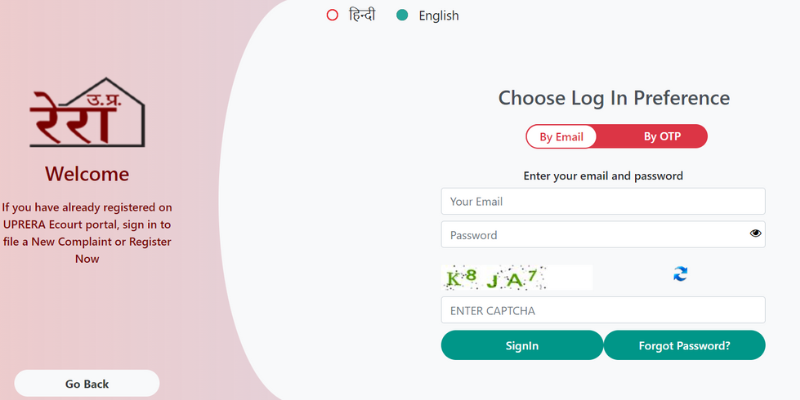Click the UP RERA house logo

pos(87,113)
